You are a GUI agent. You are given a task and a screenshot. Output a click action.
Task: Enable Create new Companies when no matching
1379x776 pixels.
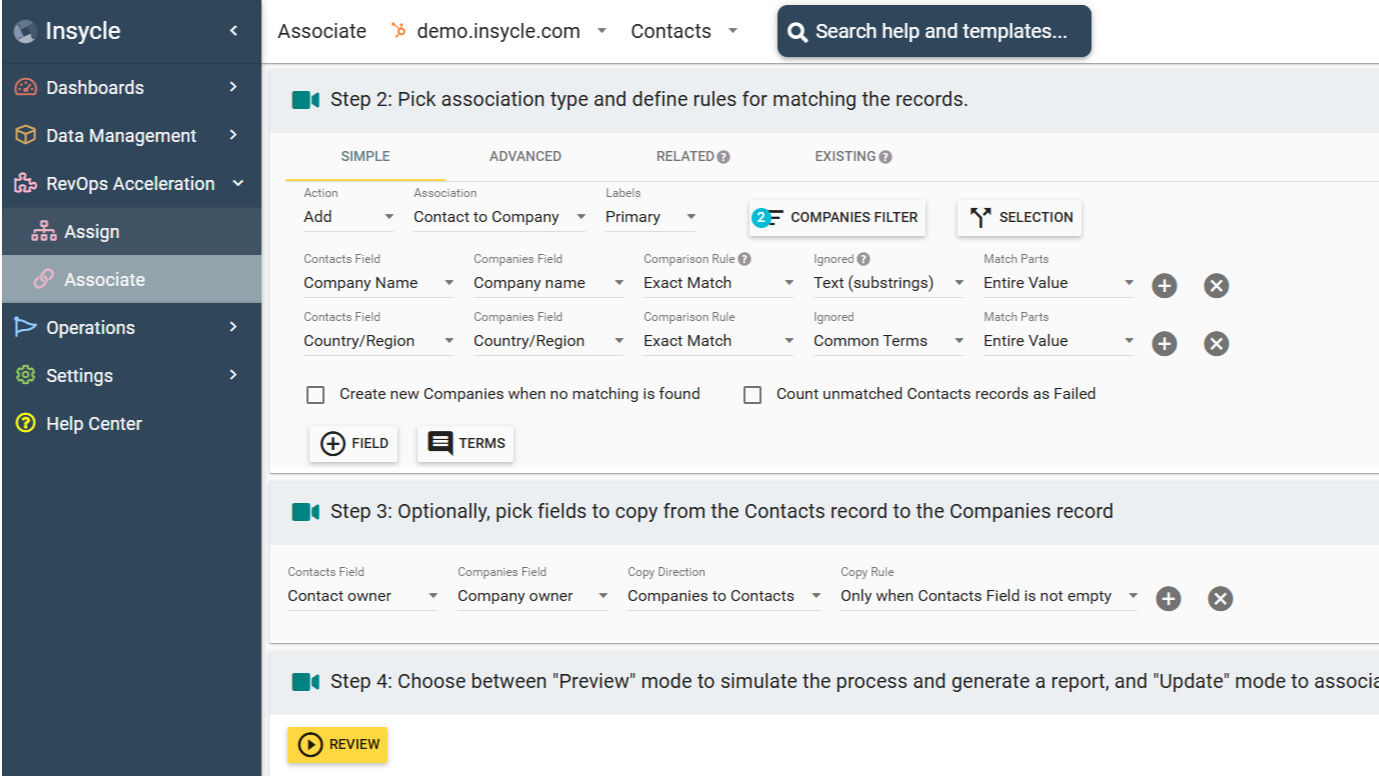tap(316, 395)
